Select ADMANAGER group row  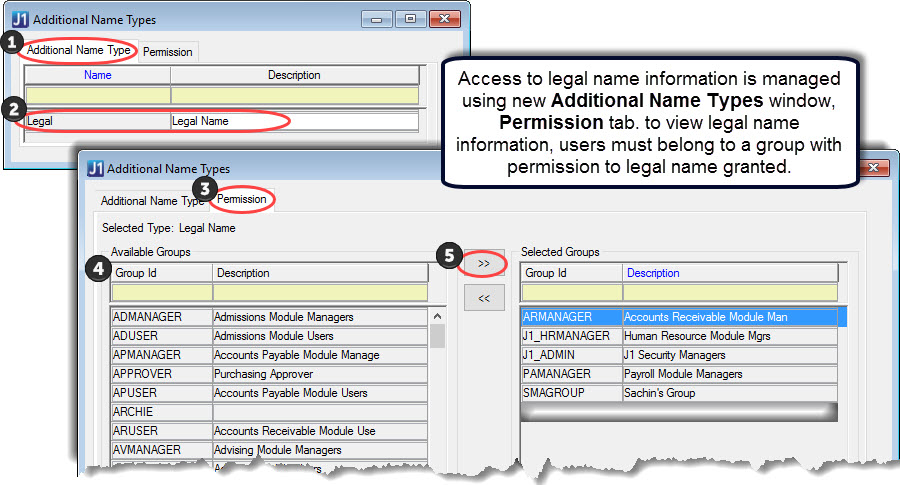[270, 317]
